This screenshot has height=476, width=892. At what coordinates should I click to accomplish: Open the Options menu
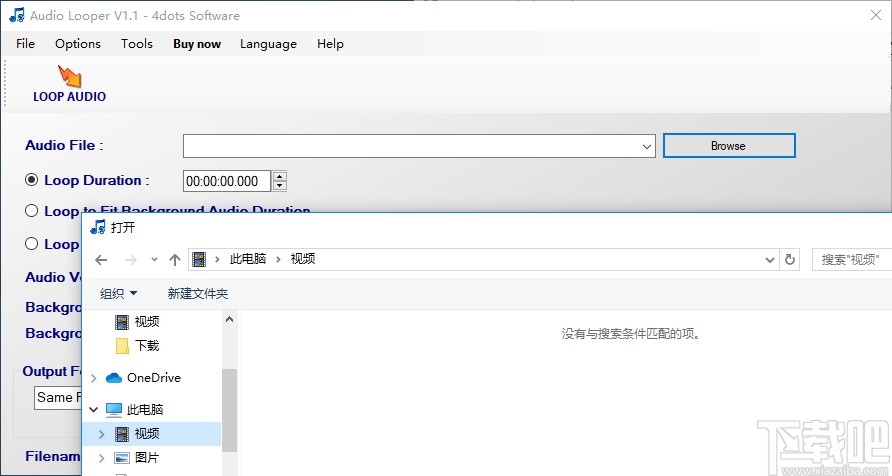tap(78, 44)
